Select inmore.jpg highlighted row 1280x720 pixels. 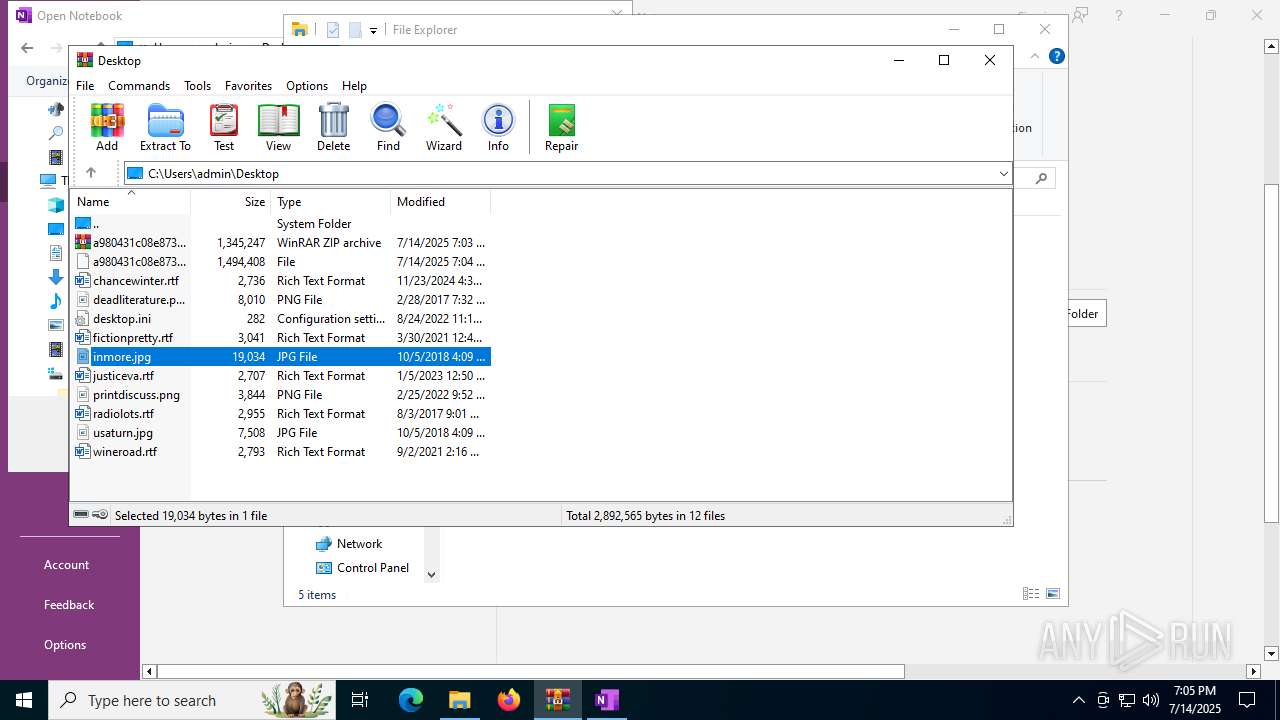click(x=281, y=357)
